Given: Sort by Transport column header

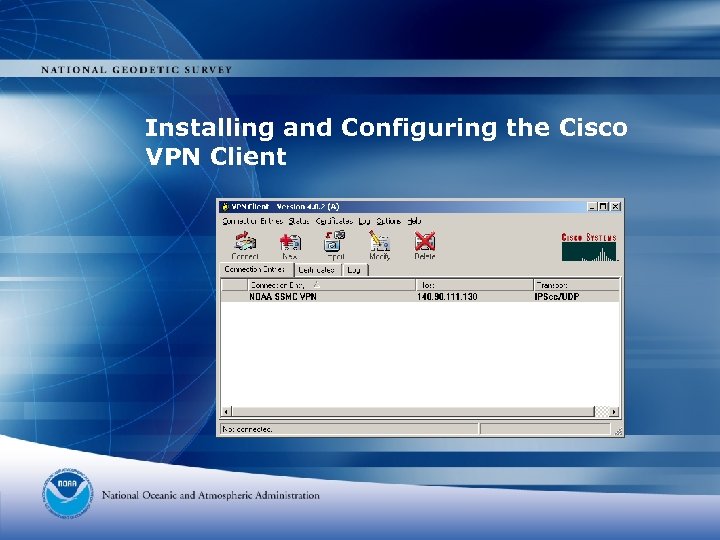Looking at the screenshot, I should (576, 285).
